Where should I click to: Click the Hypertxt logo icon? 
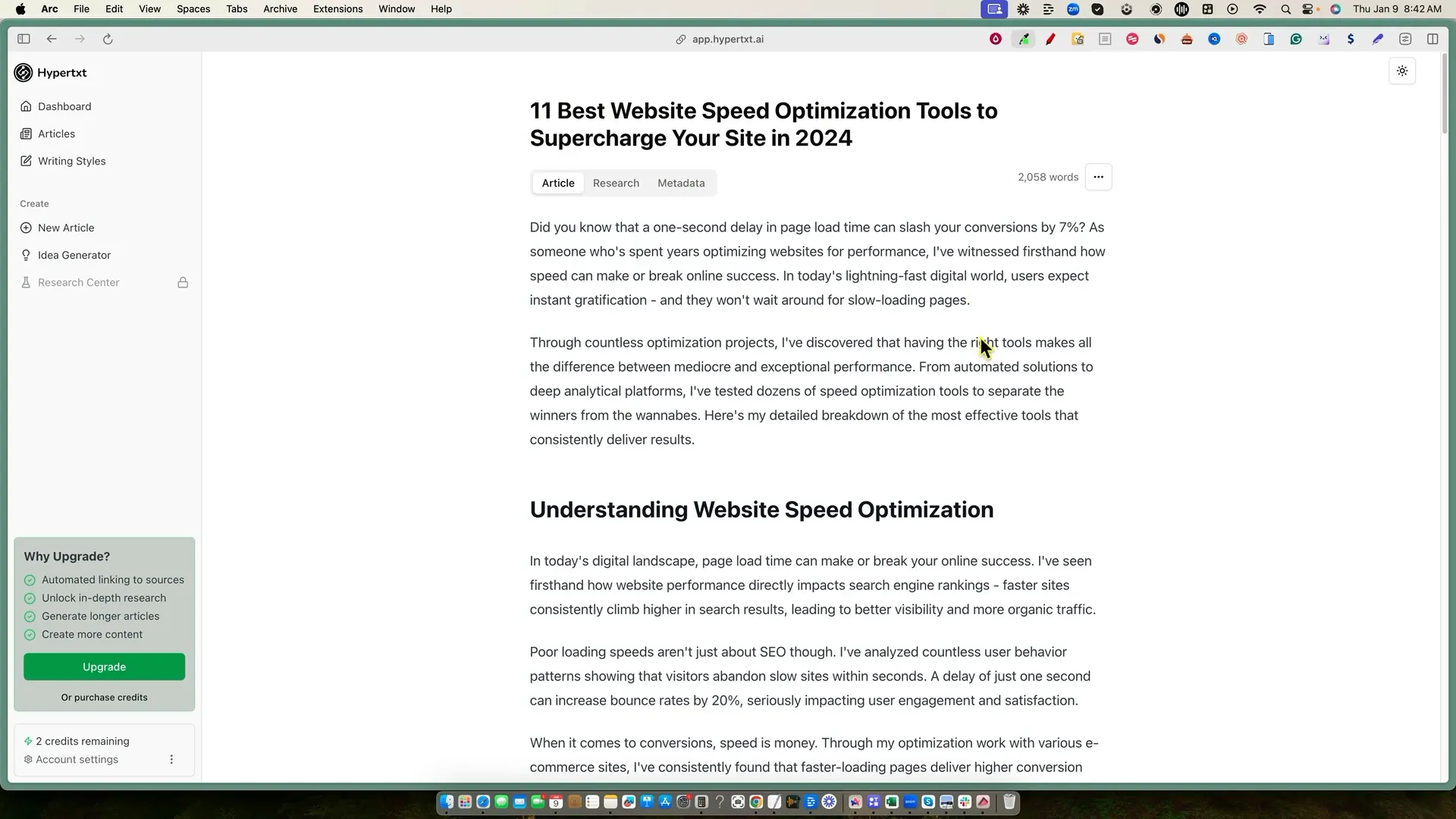click(24, 73)
